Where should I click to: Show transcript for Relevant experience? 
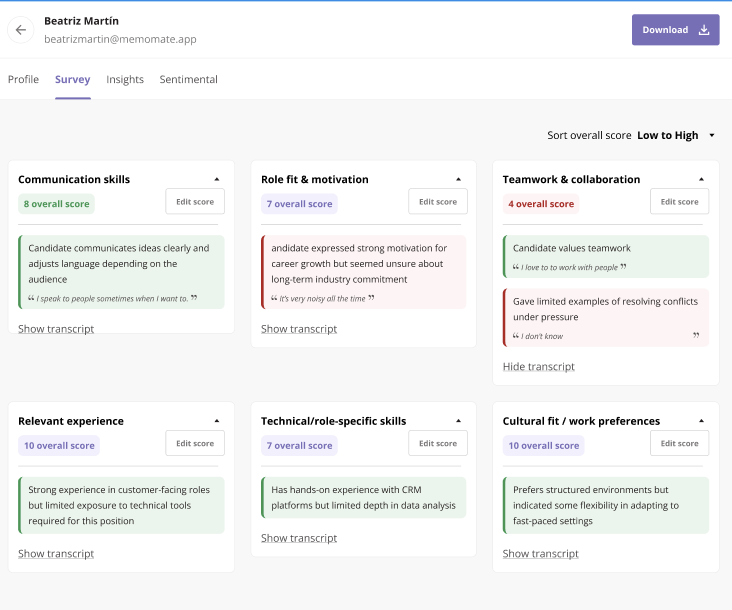(56, 554)
